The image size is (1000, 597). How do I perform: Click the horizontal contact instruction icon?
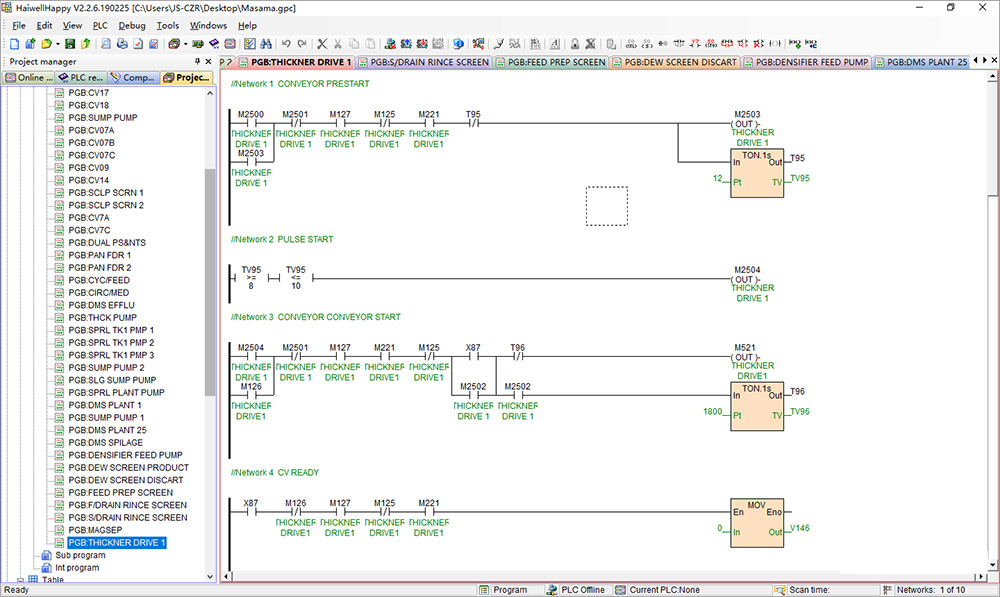point(663,43)
